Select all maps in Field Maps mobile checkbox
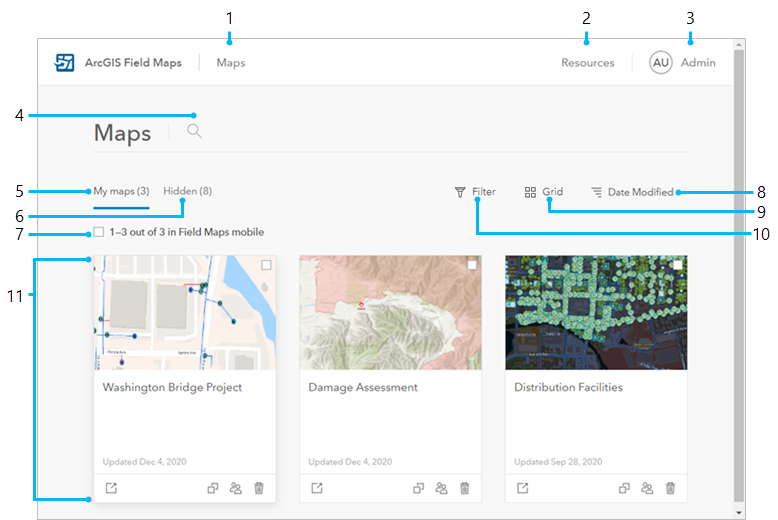The image size is (778, 520). click(x=99, y=232)
